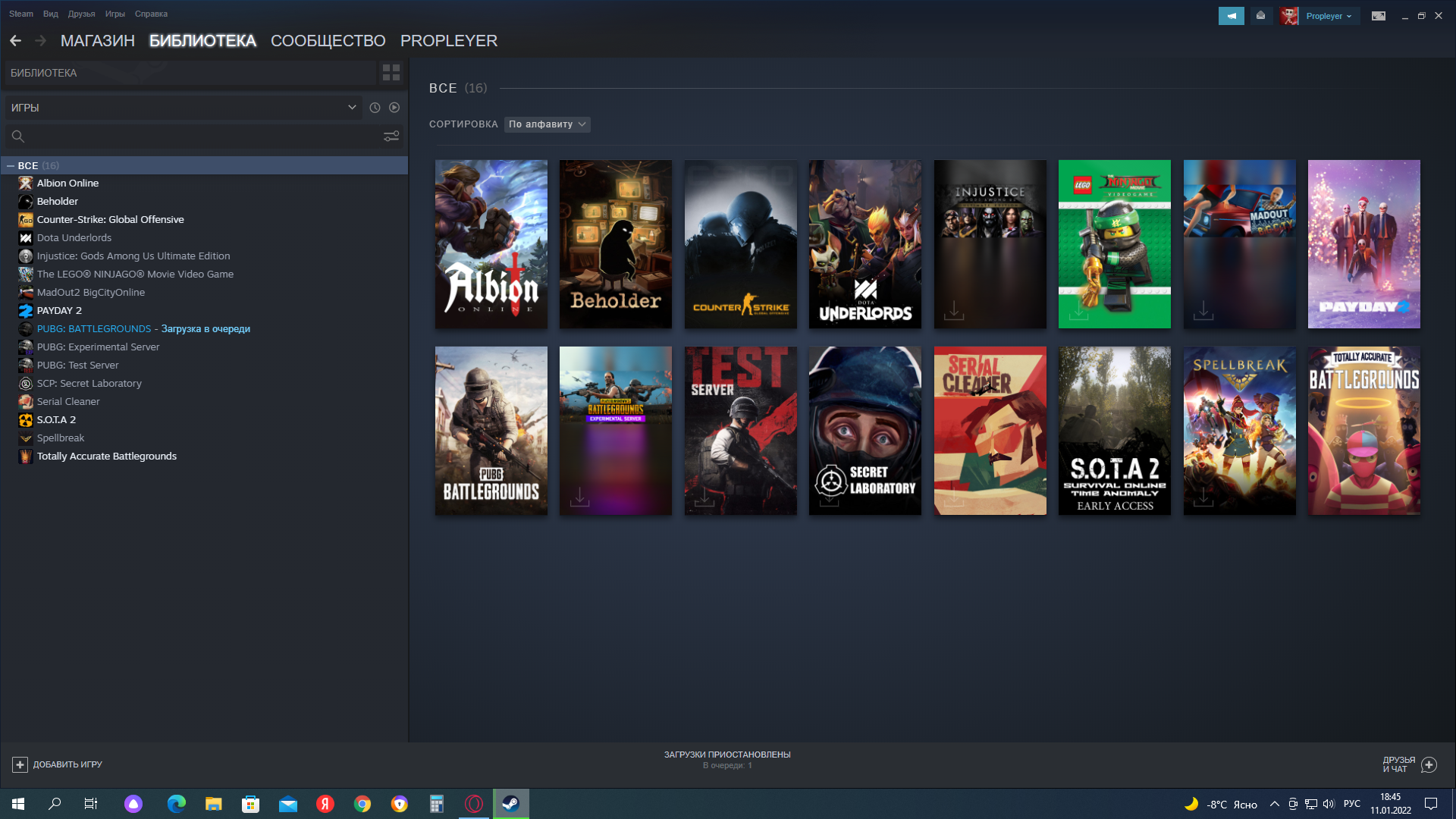The width and height of the screenshot is (1456, 819).
Task: Switch to МАГАЗИН tab
Action: point(98,41)
